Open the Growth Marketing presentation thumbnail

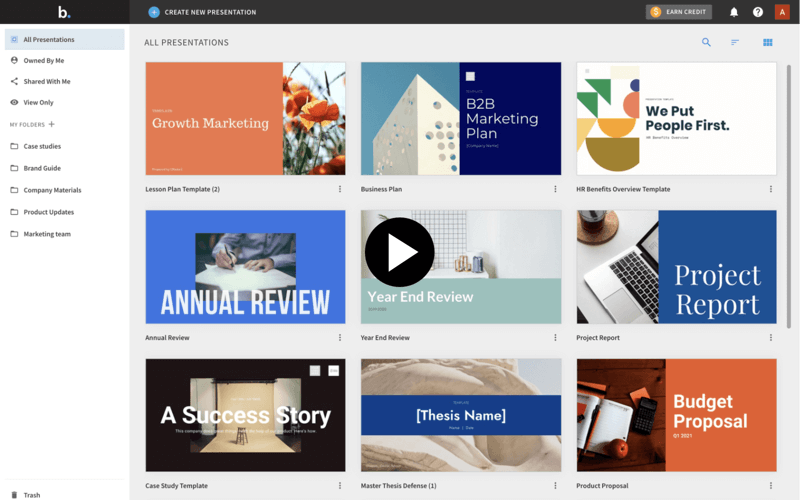coord(245,118)
